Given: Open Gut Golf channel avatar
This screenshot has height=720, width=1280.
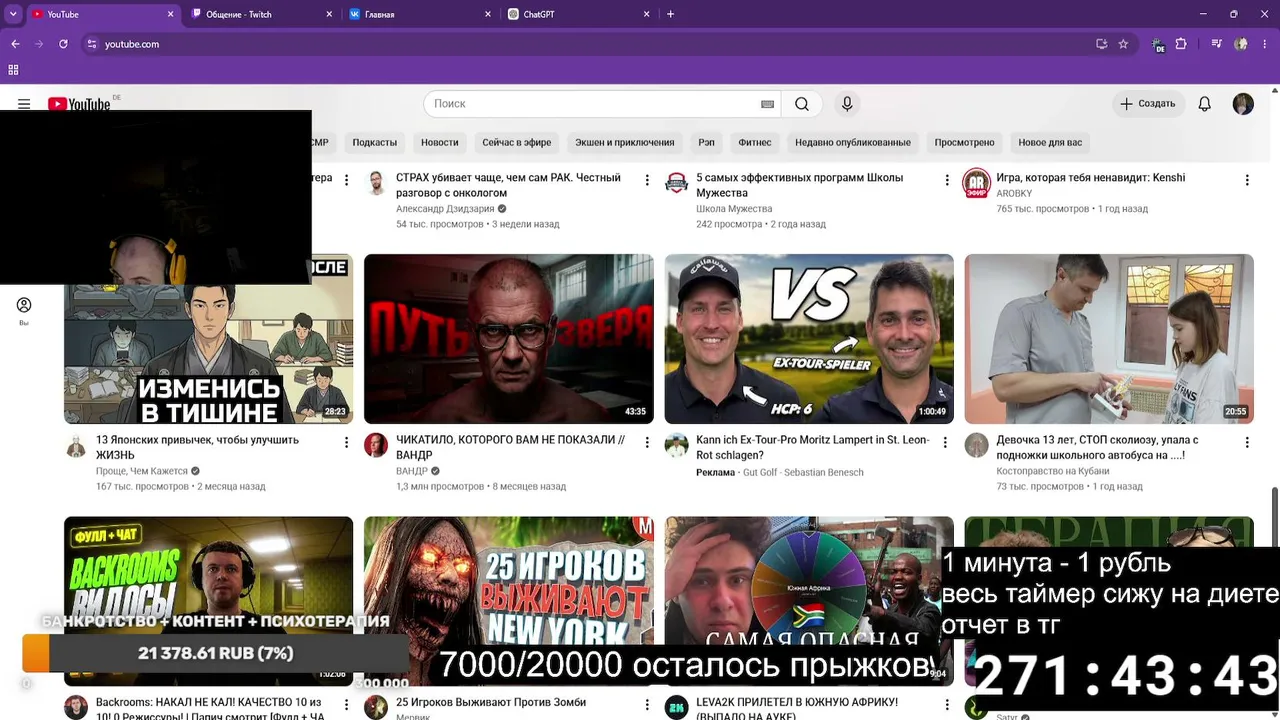Looking at the screenshot, I should [677, 445].
